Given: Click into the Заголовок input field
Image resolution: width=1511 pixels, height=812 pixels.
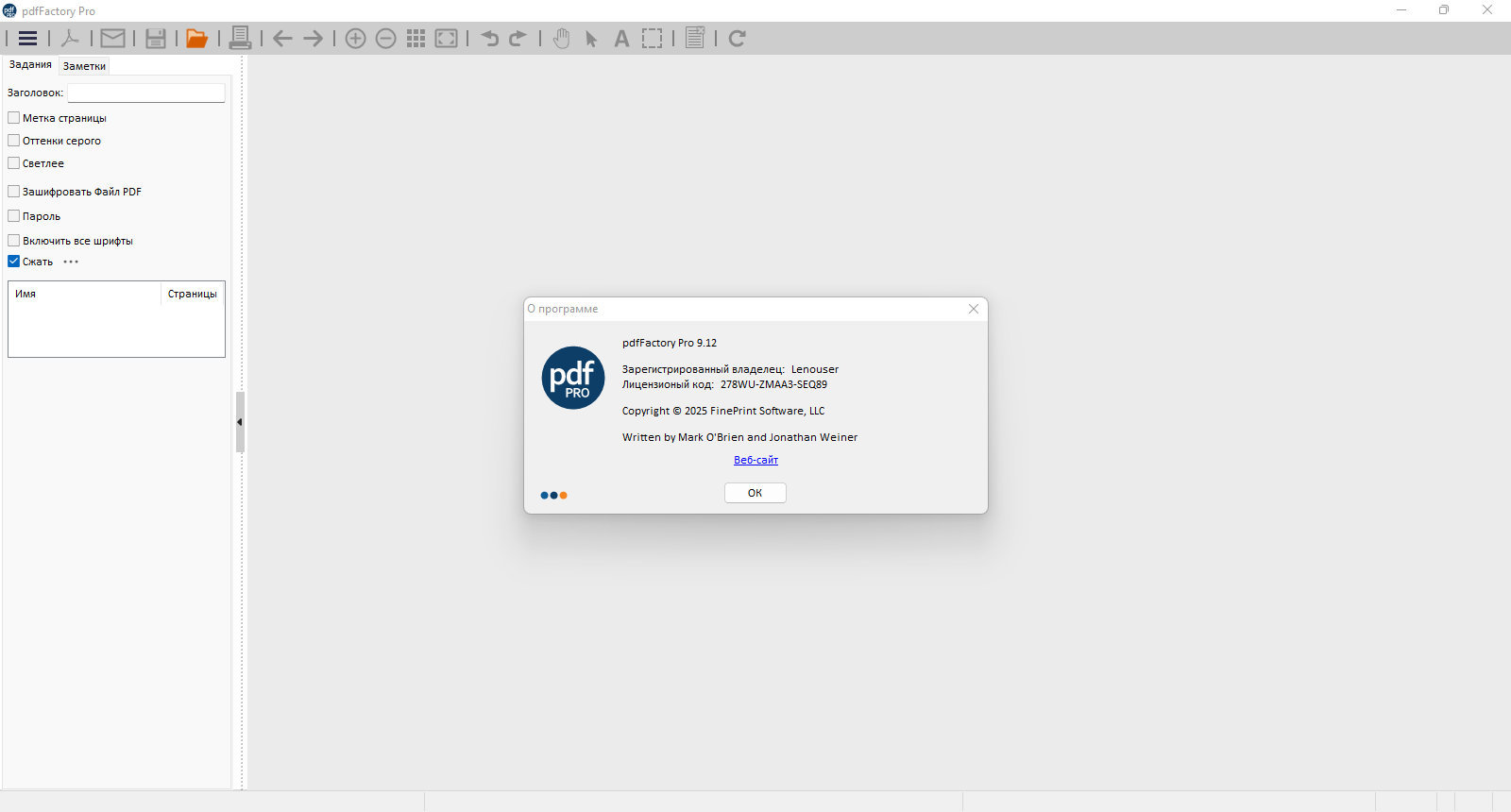Looking at the screenshot, I should coord(146,93).
